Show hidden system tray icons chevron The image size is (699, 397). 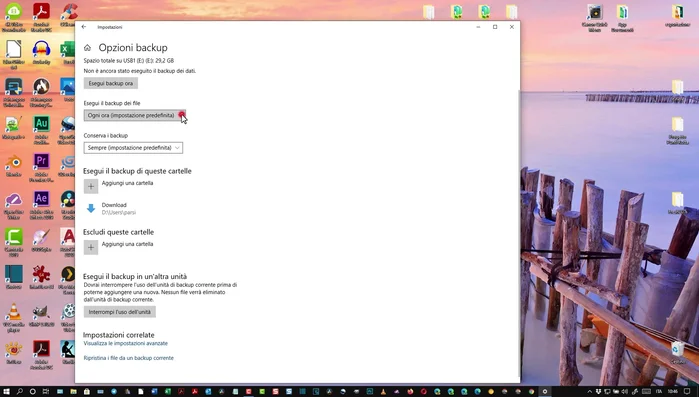pyautogui.click(x=590, y=392)
